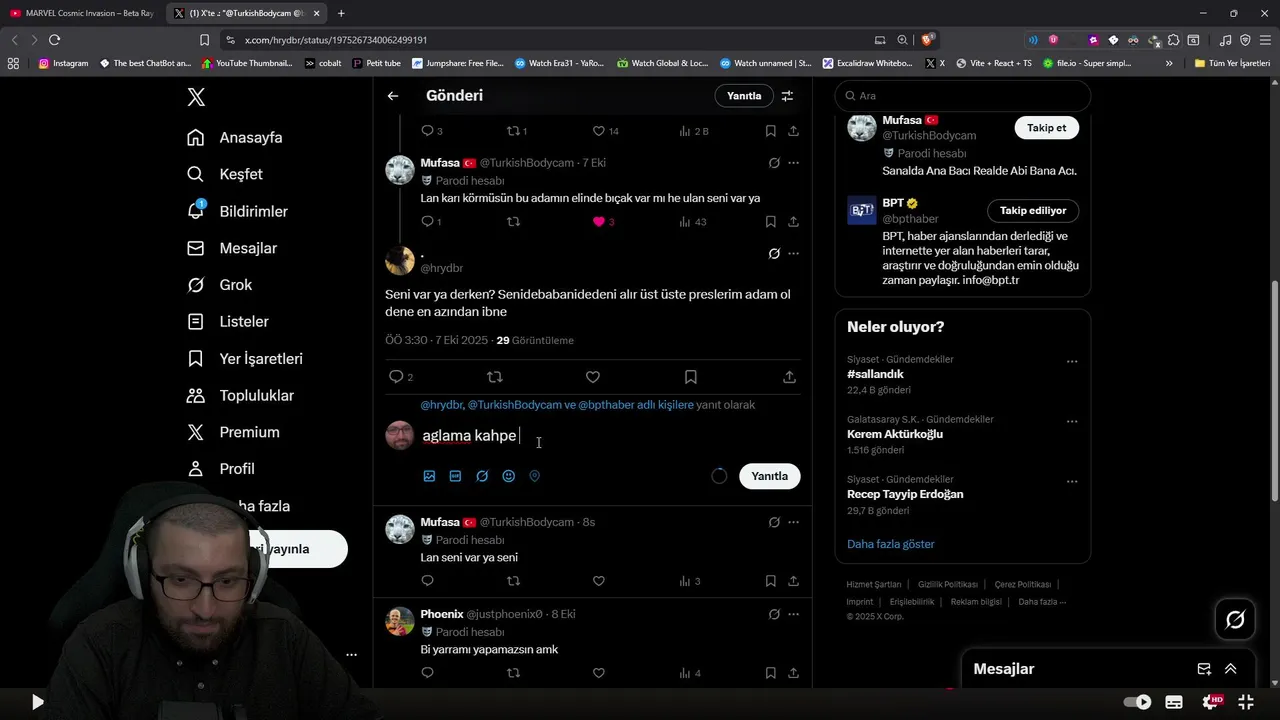Follow Mufasa with Takip et button

(1046, 128)
